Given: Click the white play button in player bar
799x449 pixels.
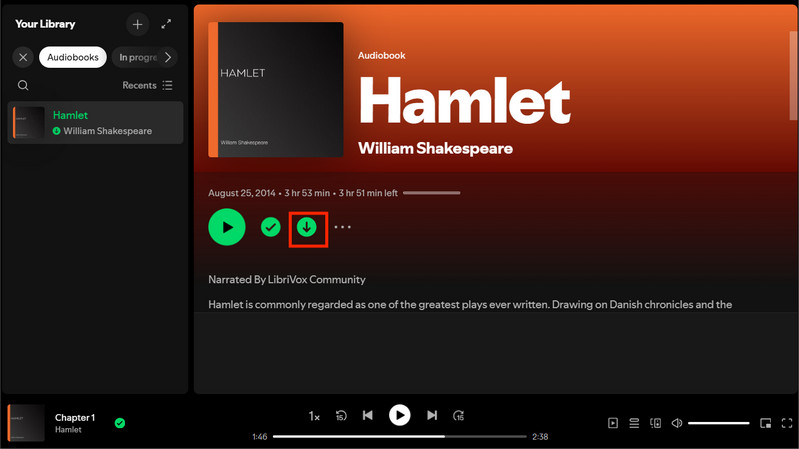Looking at the screenshot, I should 400,415.
